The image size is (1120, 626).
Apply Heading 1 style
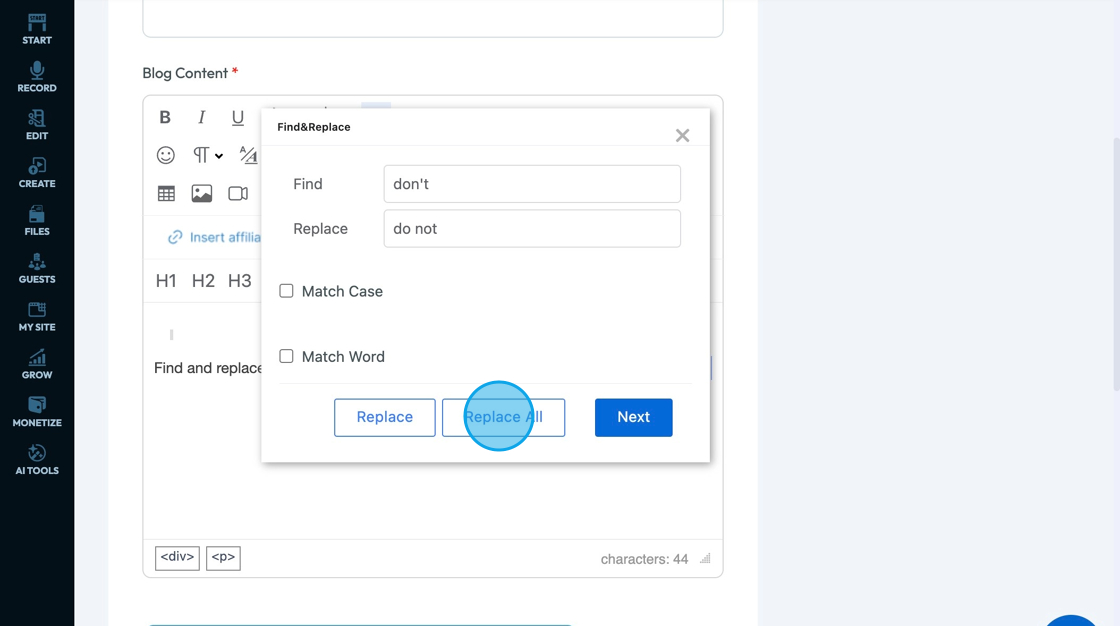(166, 281)
